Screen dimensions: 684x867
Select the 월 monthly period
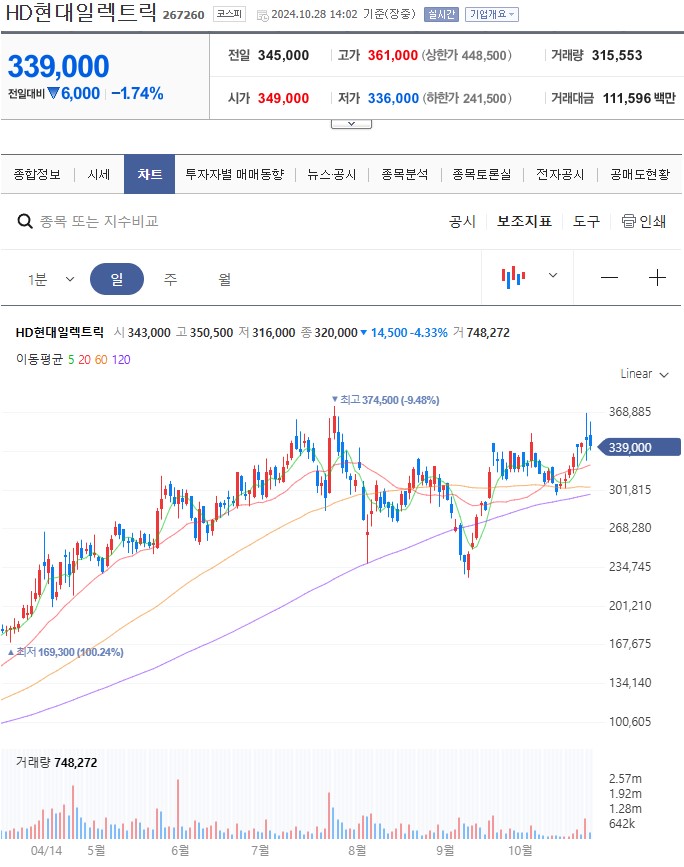tap(224, 279)
